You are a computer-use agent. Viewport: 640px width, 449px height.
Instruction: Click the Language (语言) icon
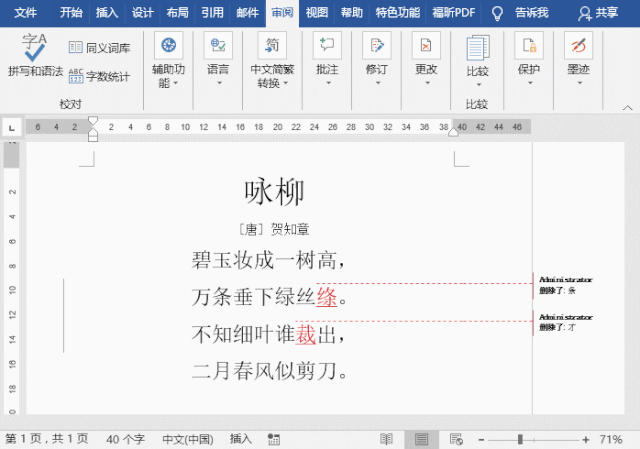coord(218,45)
